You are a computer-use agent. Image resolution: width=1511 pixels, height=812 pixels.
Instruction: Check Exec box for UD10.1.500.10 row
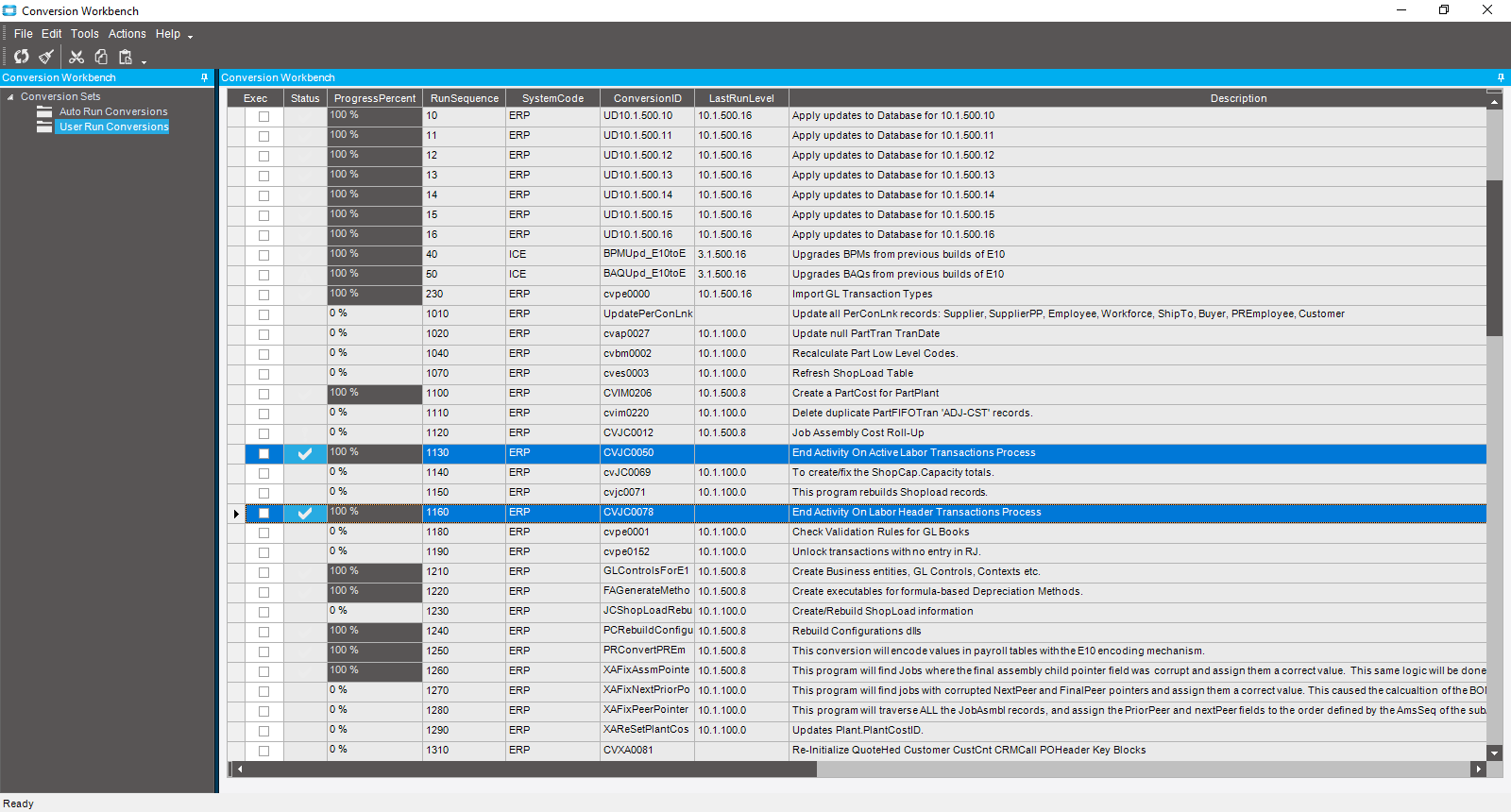[263, 116]
